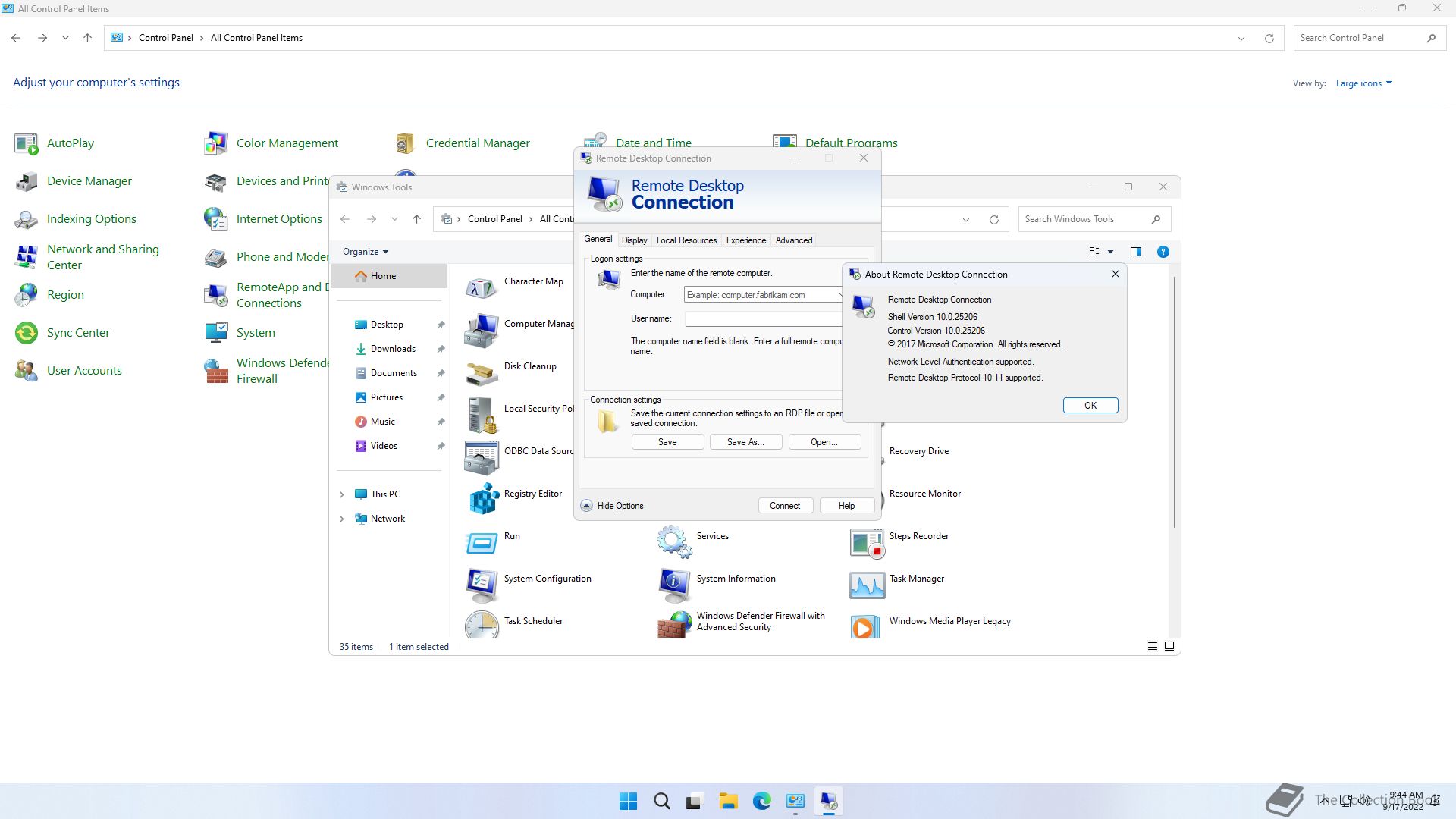The width and height of the screenshot is (1456, 819).
Task: Open AutoPlay in Control Panel
Action: coord(27,143)
